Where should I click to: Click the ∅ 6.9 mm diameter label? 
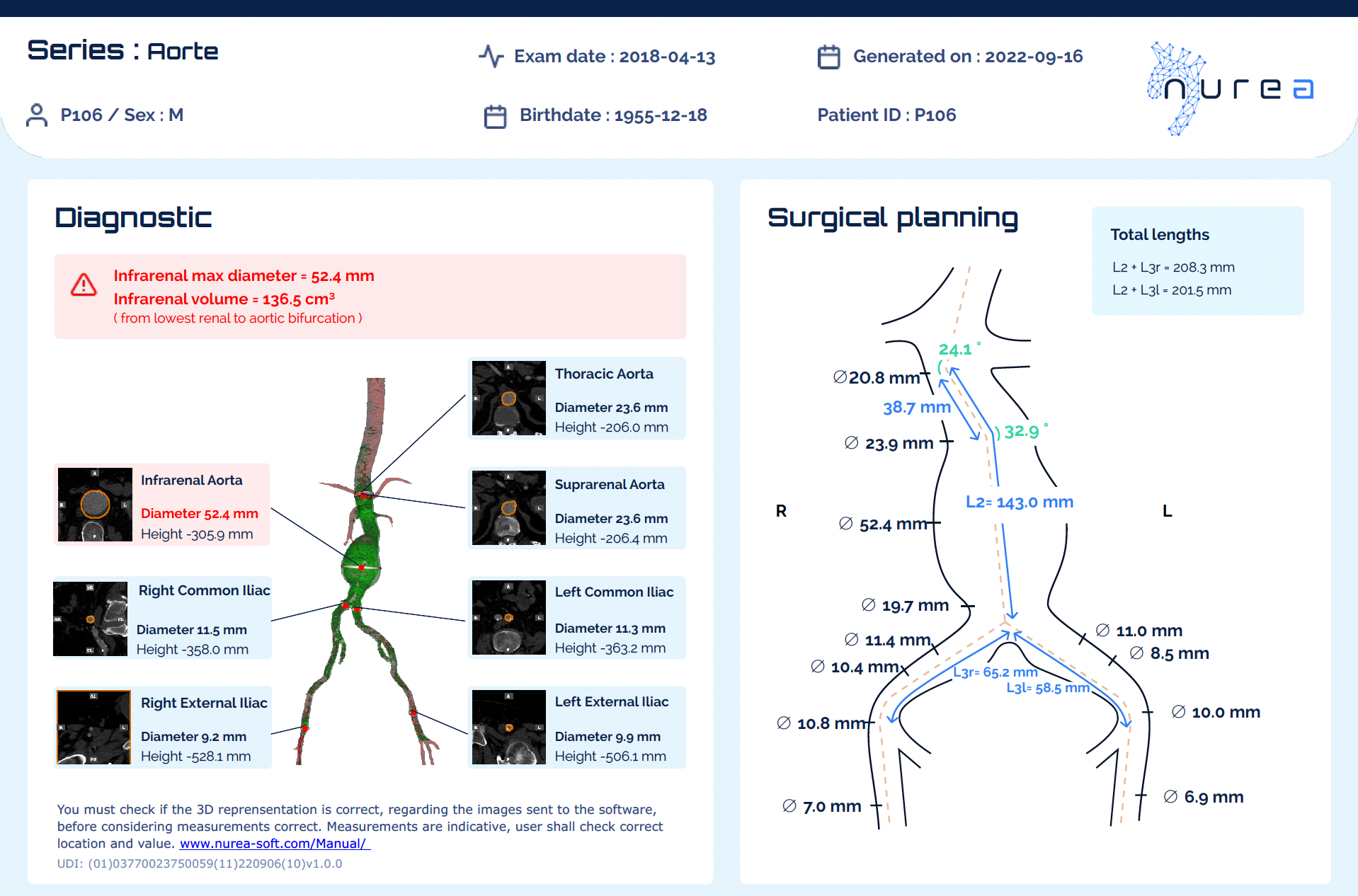click(x=1204, y=798)
